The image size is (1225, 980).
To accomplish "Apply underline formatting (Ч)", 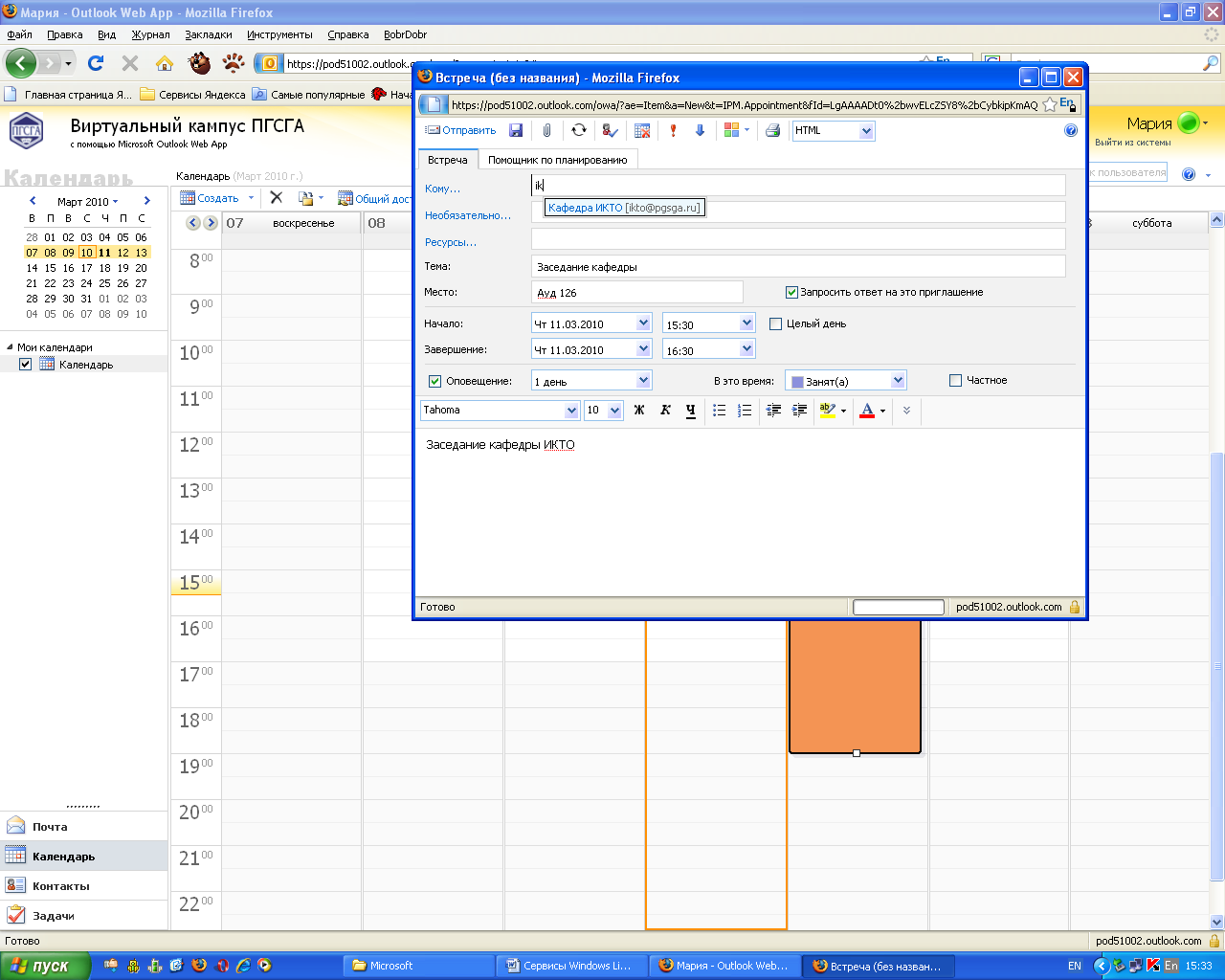I will click(x=691, y=411).
